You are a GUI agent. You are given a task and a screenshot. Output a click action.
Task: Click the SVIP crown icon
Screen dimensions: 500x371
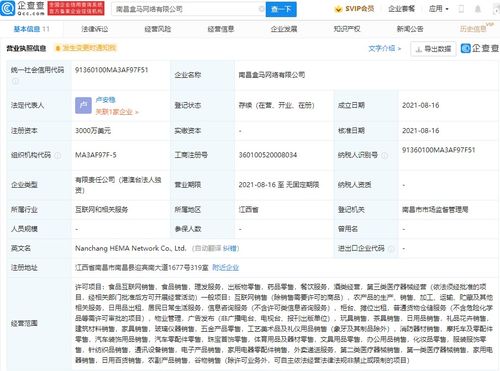338,9
